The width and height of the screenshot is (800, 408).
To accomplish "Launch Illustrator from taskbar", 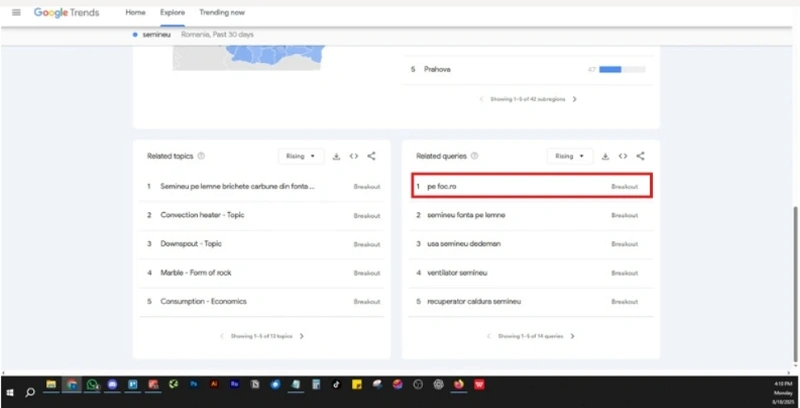I will tap(214, 385).
